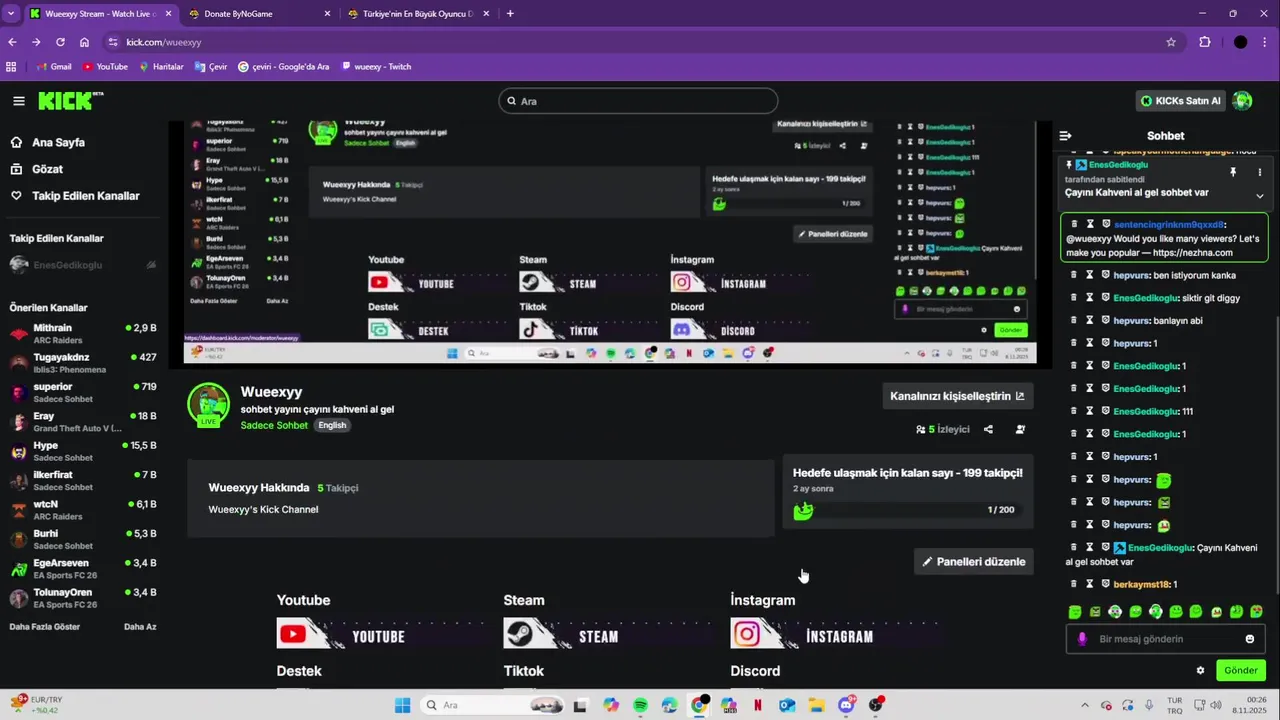Image resolution: width=1280 pixels, height=720 pixels.
Task: Click Panelleri düzenle button
Action: click(x=974, y=561)
